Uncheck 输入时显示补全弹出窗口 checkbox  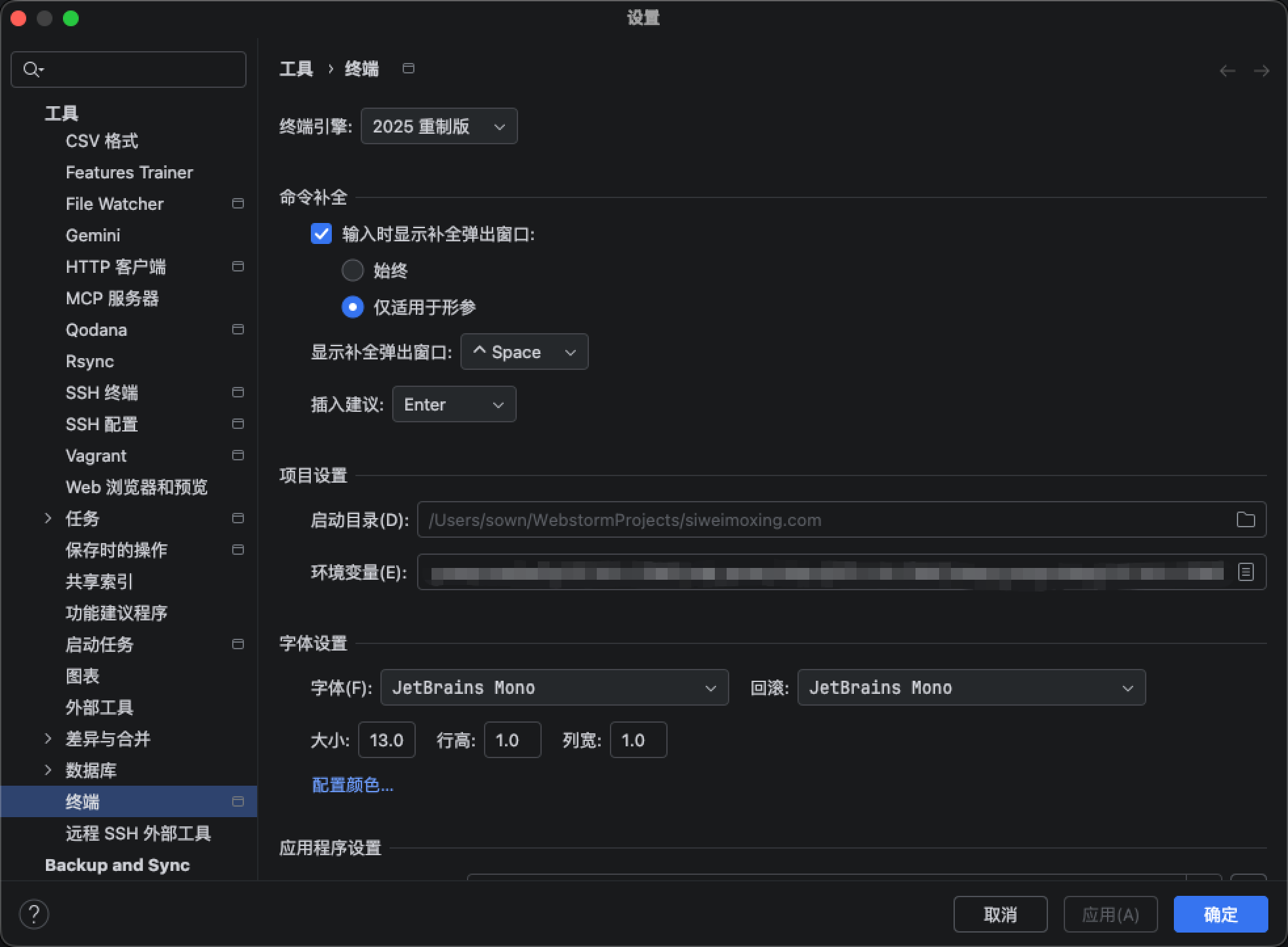(x=321, y=234)
